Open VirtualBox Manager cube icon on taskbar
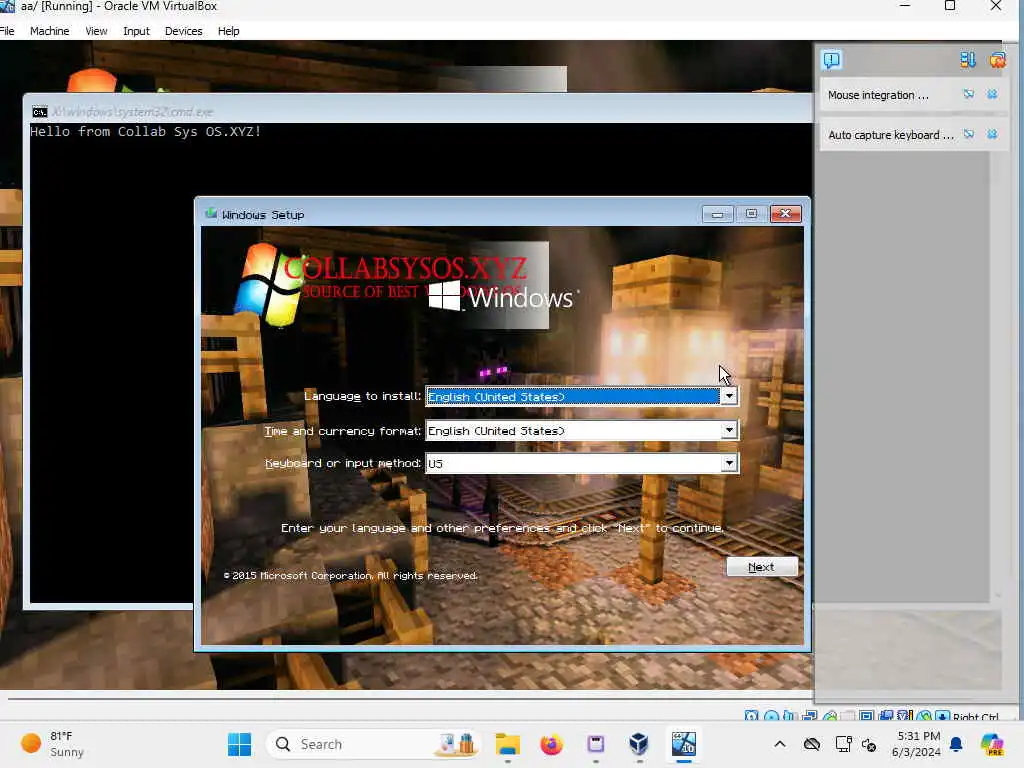The height and width of the screenshot is (768, 1024). coord(639,744)
